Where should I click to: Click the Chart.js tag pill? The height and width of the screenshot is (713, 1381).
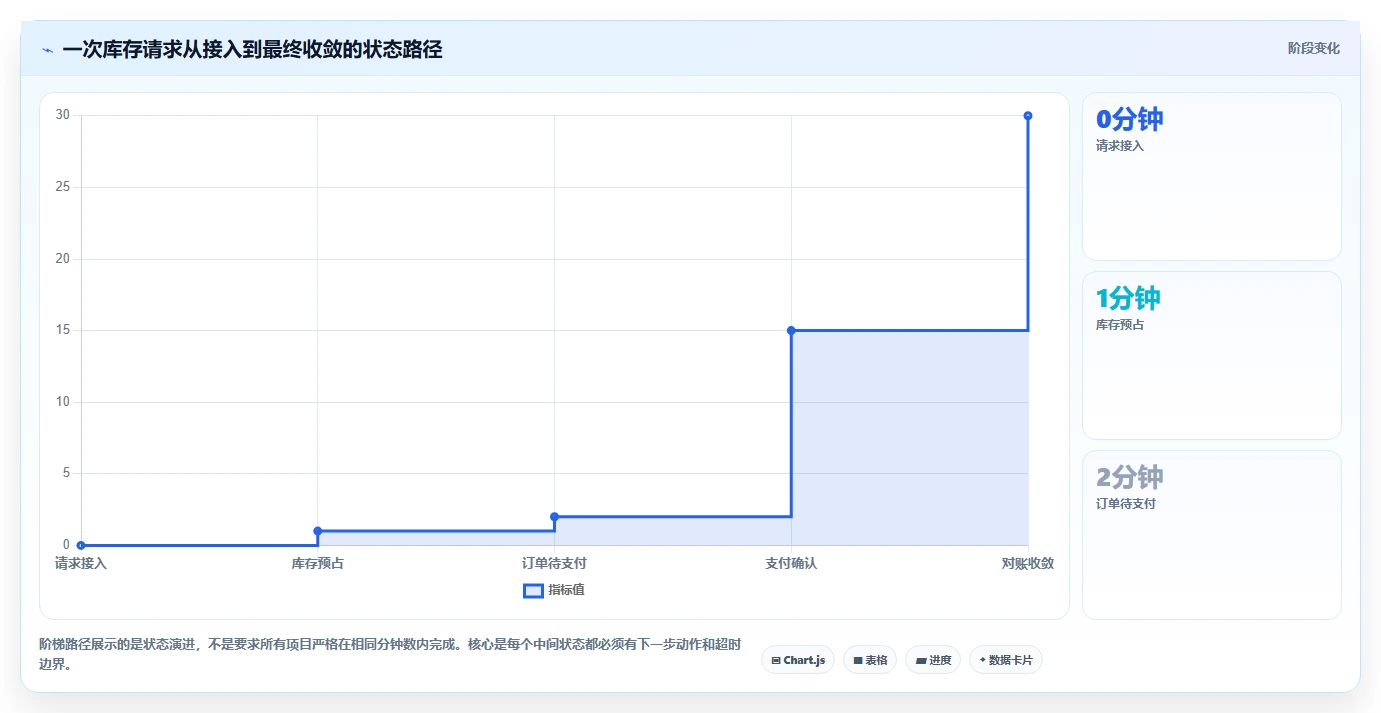point(798,660)
